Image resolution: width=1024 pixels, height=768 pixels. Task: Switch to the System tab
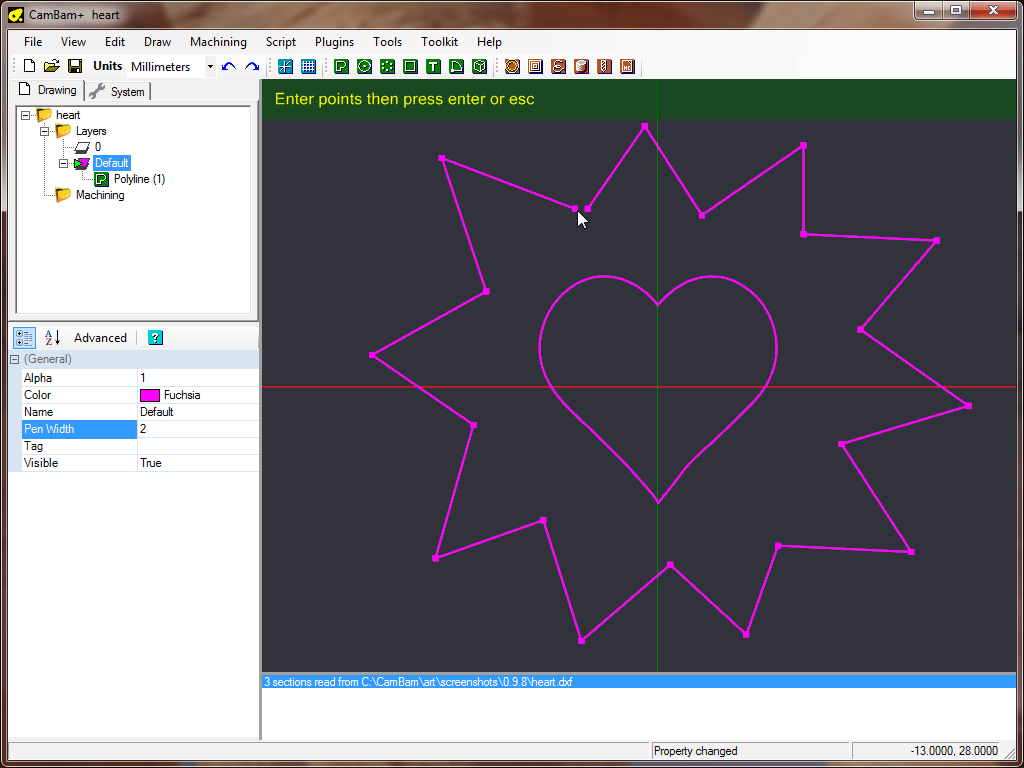tap(118, 91)
